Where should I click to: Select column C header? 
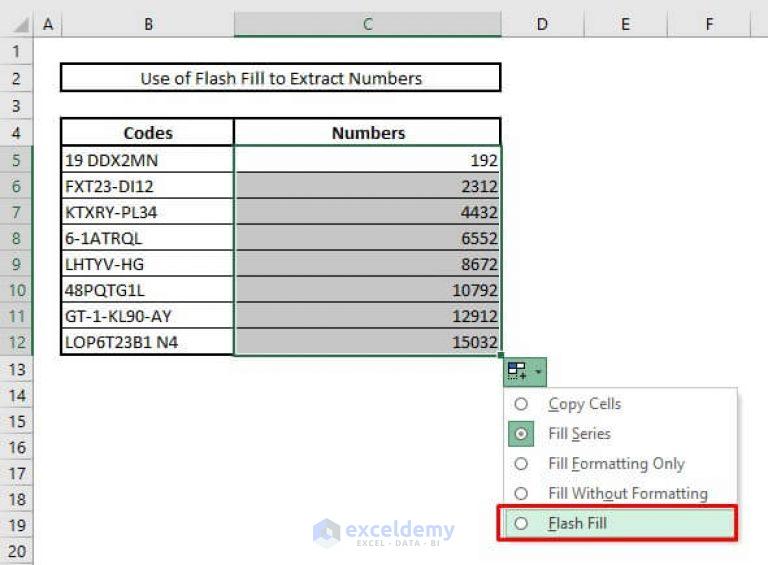368,24
